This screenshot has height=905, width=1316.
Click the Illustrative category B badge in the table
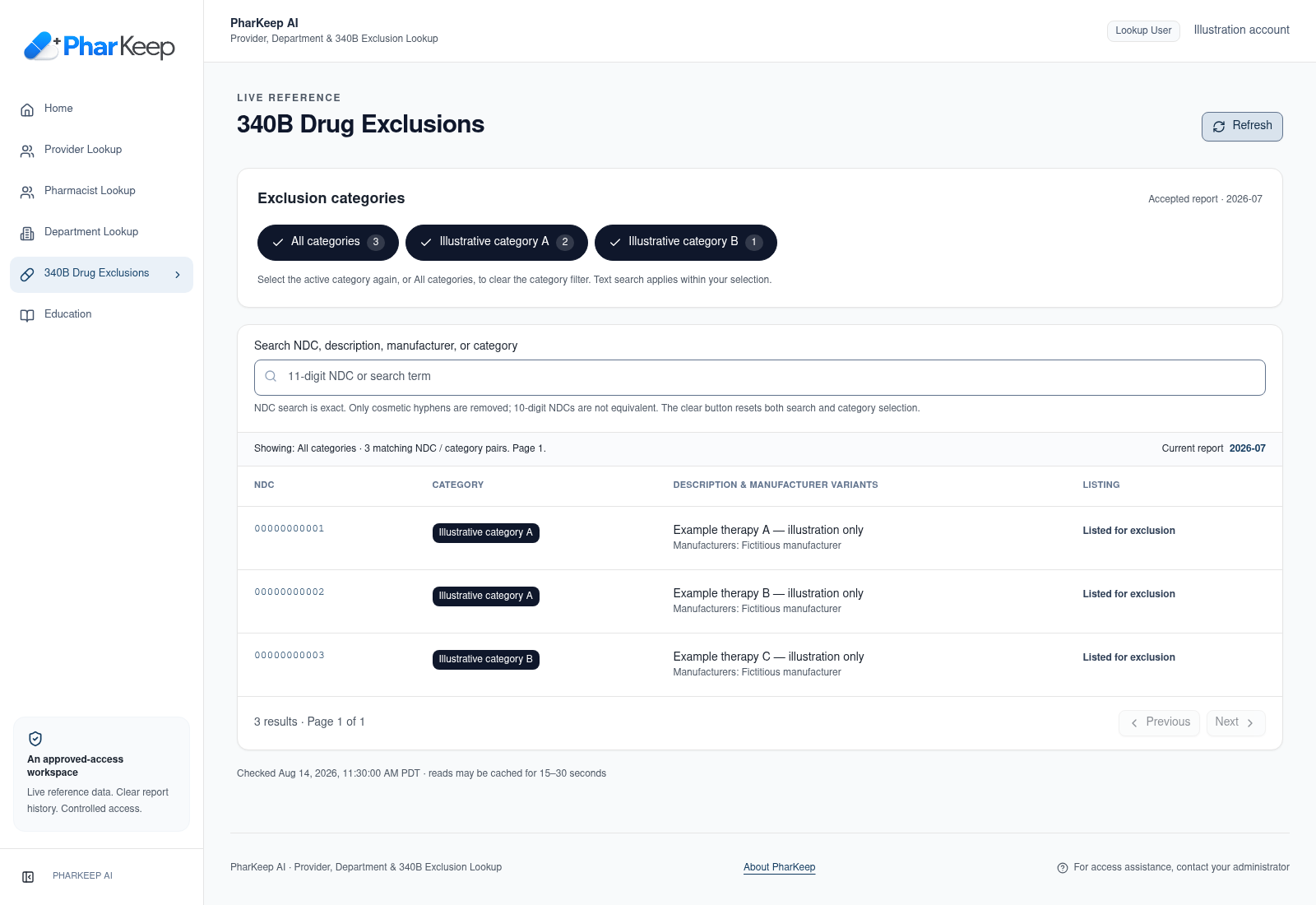point(486,660)
